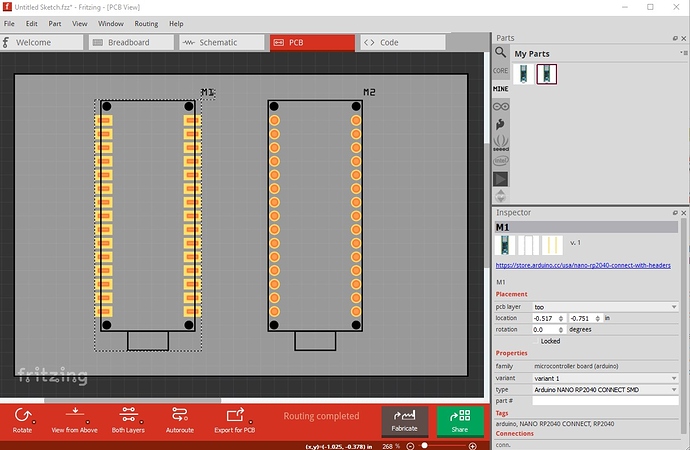Open the Seeed parts bin
Viewport: 690px width, 450px height.
[x=500, y=143]
